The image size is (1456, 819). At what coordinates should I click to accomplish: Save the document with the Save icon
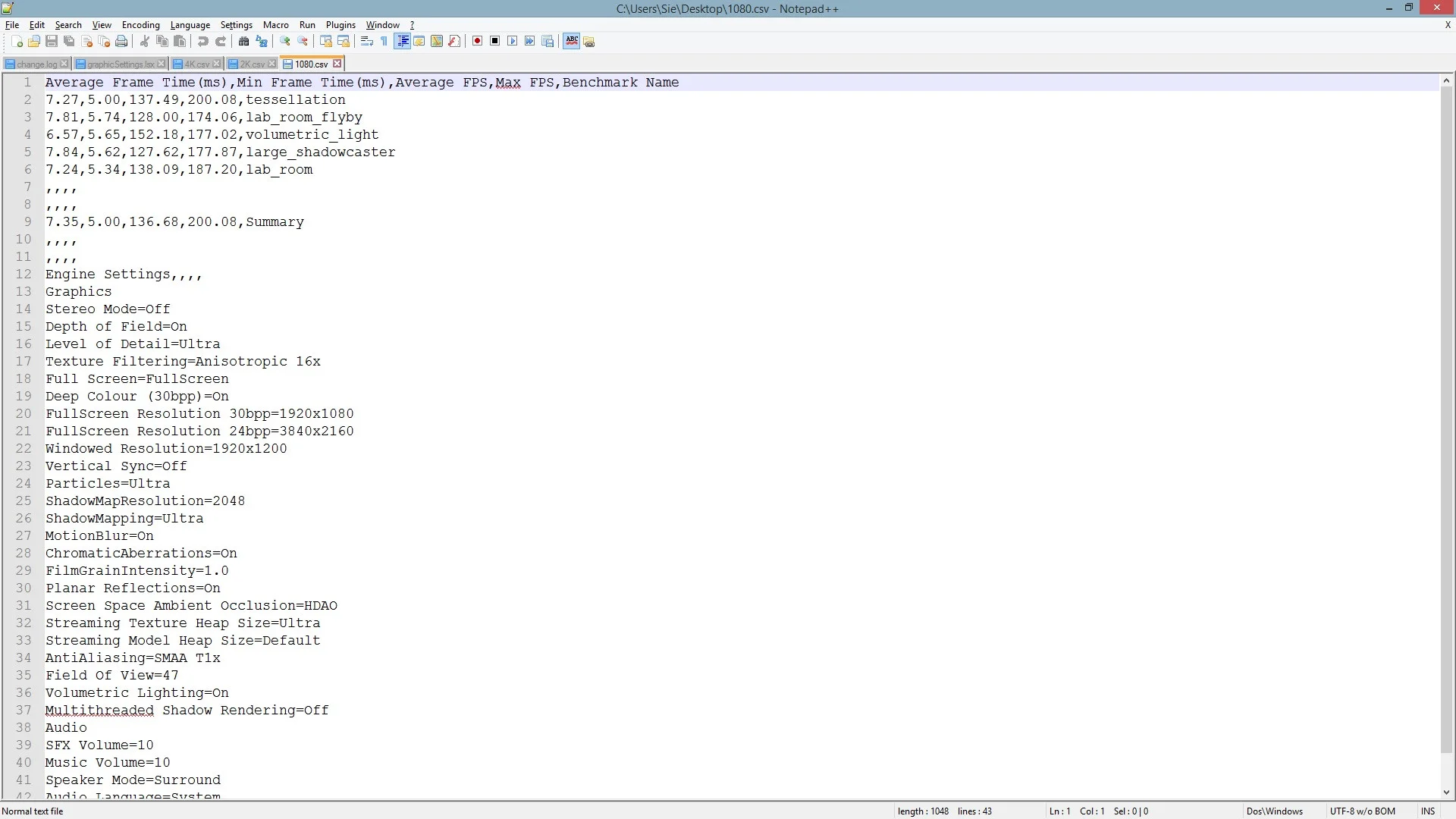point(52,41)
